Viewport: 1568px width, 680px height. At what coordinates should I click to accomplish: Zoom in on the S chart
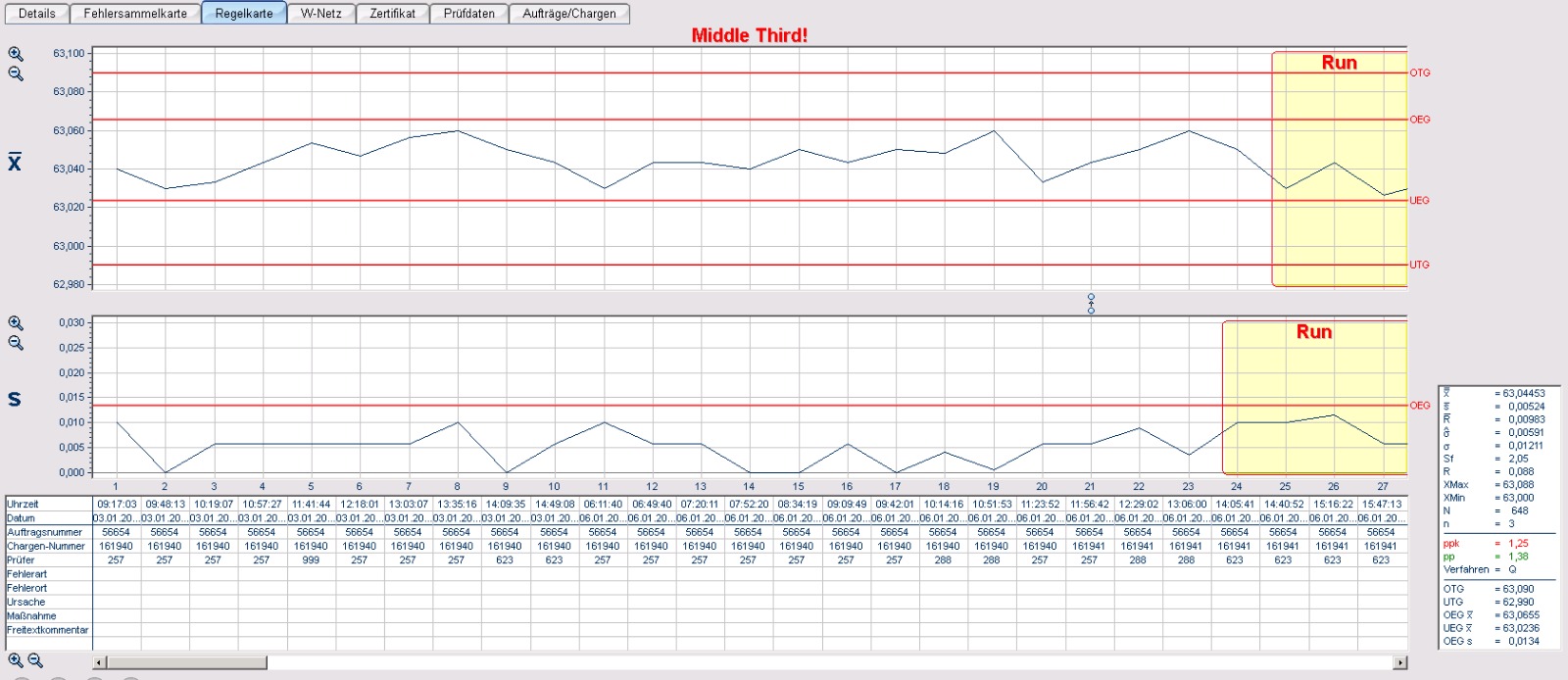[16, 323]
